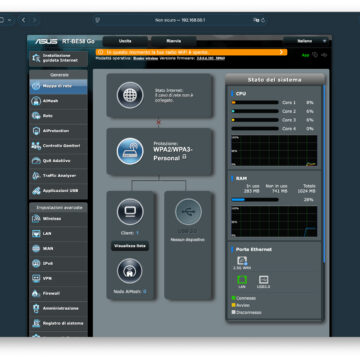Click the browser address bar
Screen dimensions: 360x360
click(x=180, y=20)
